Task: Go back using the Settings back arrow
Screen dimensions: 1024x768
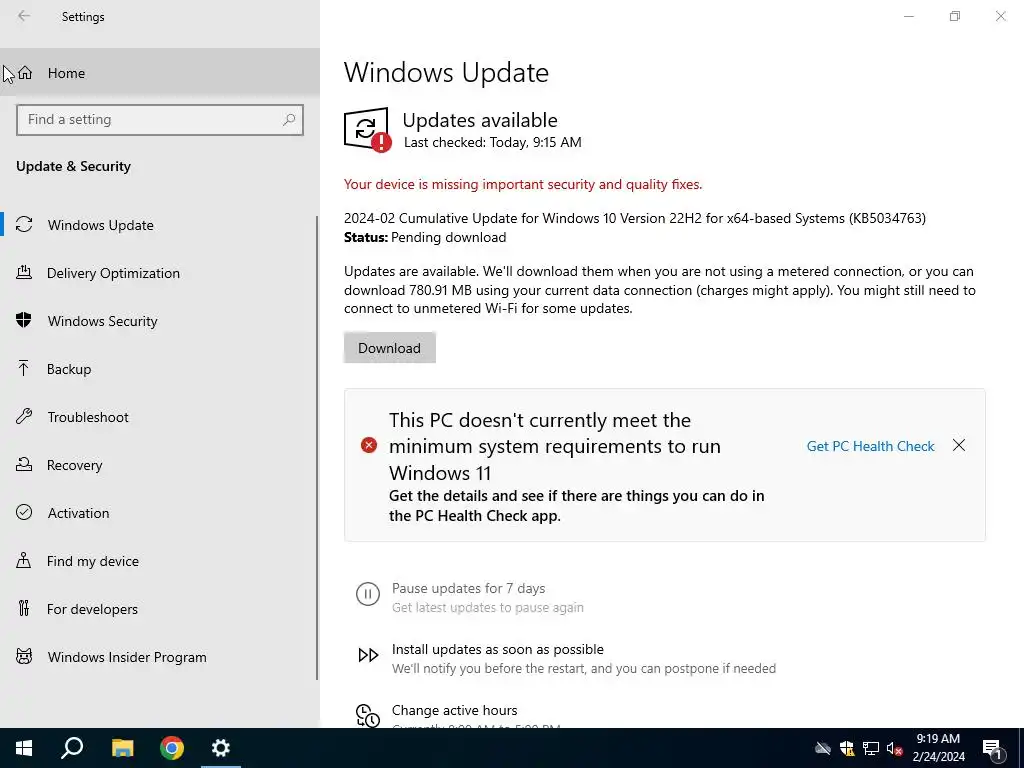Action: point(24,16)
